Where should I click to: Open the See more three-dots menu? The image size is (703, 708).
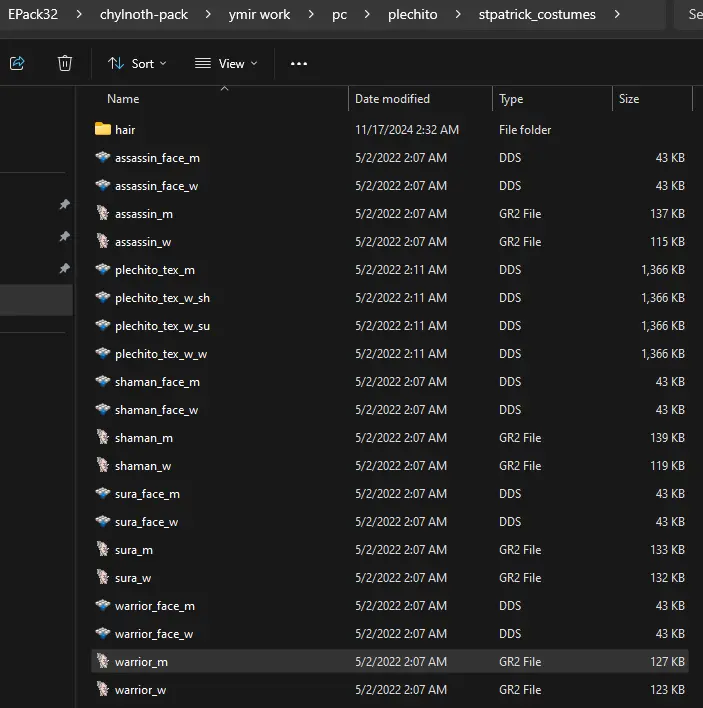[298, 63]
